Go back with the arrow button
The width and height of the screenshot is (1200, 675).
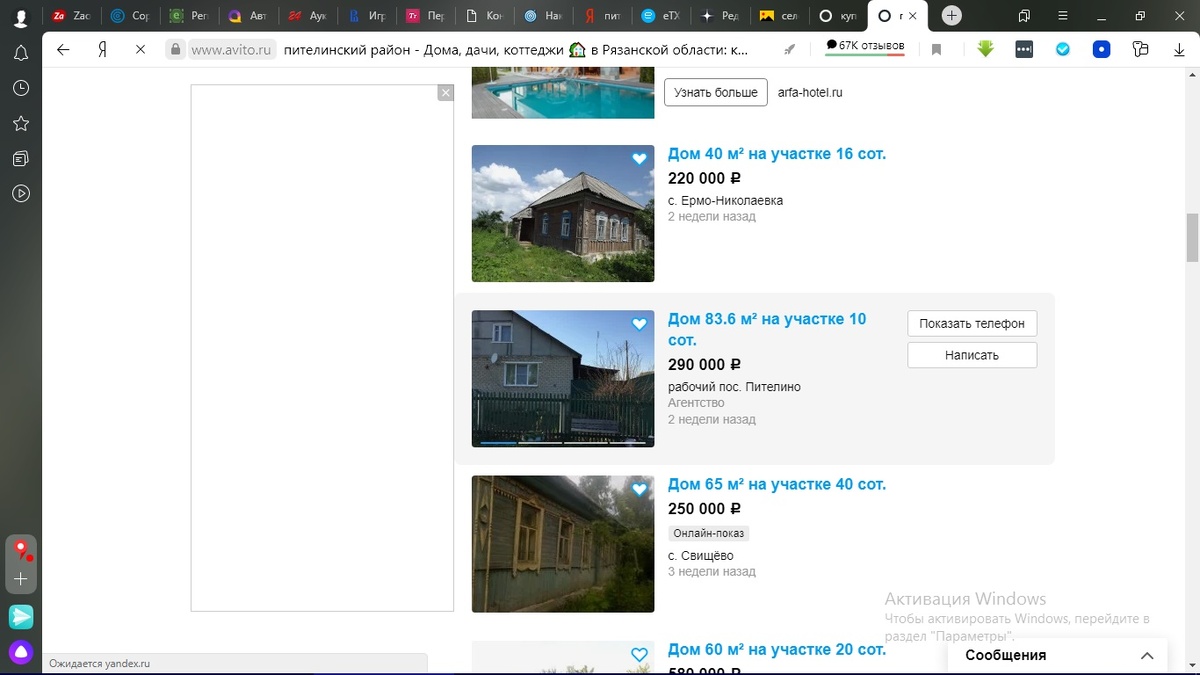tap(63, 49)
